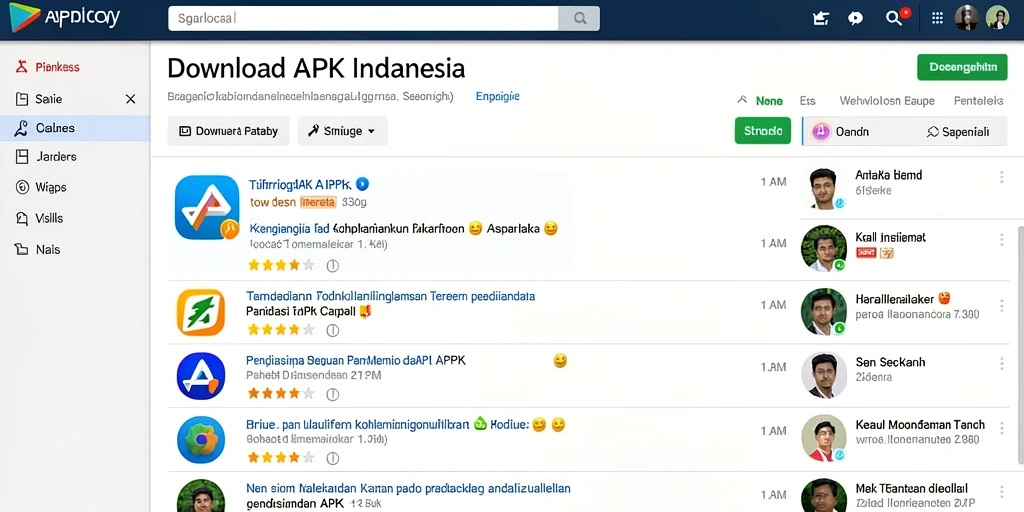Open Keaul Moondaman Tanch avatar
Viewport: 1024px width, 512px height.
coord(824,438)
